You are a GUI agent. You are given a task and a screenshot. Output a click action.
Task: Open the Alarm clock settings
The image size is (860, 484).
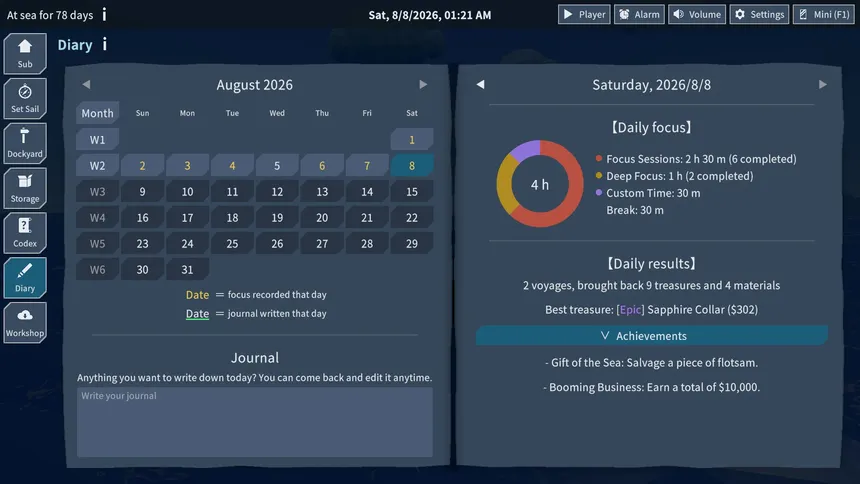click(639, 14)
